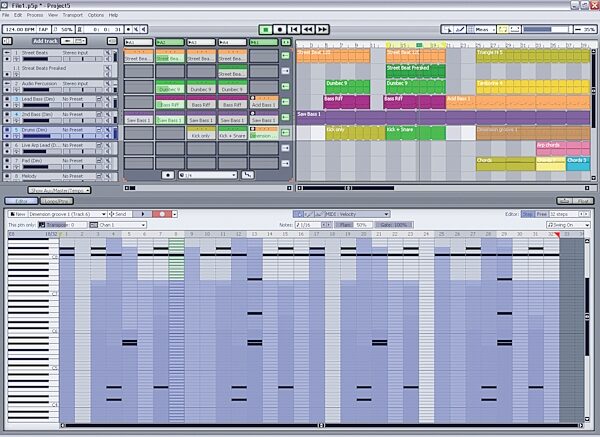Click the track pane layout icon at top-left

[7, 41]
